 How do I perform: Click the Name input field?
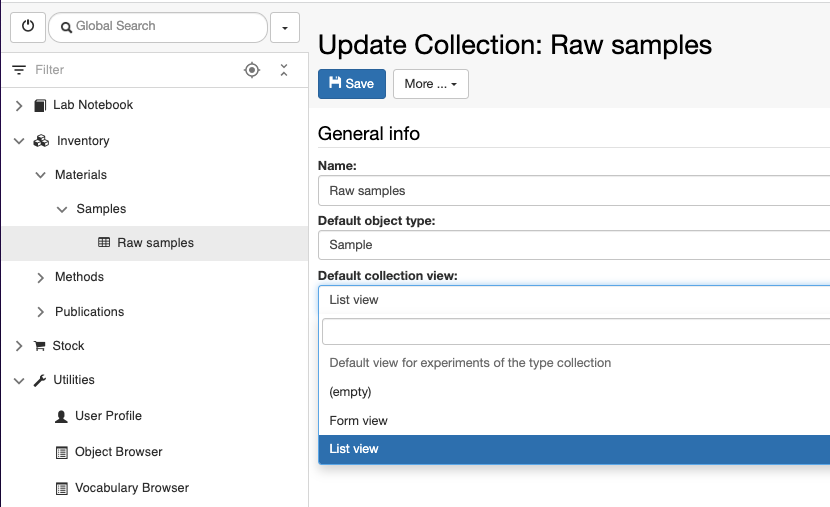point(574,191)
